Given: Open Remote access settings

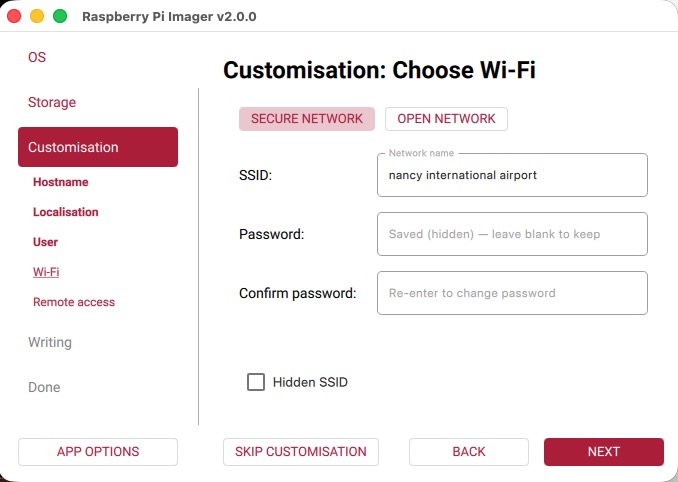Looking at the screenshot, I should [74, 302].
